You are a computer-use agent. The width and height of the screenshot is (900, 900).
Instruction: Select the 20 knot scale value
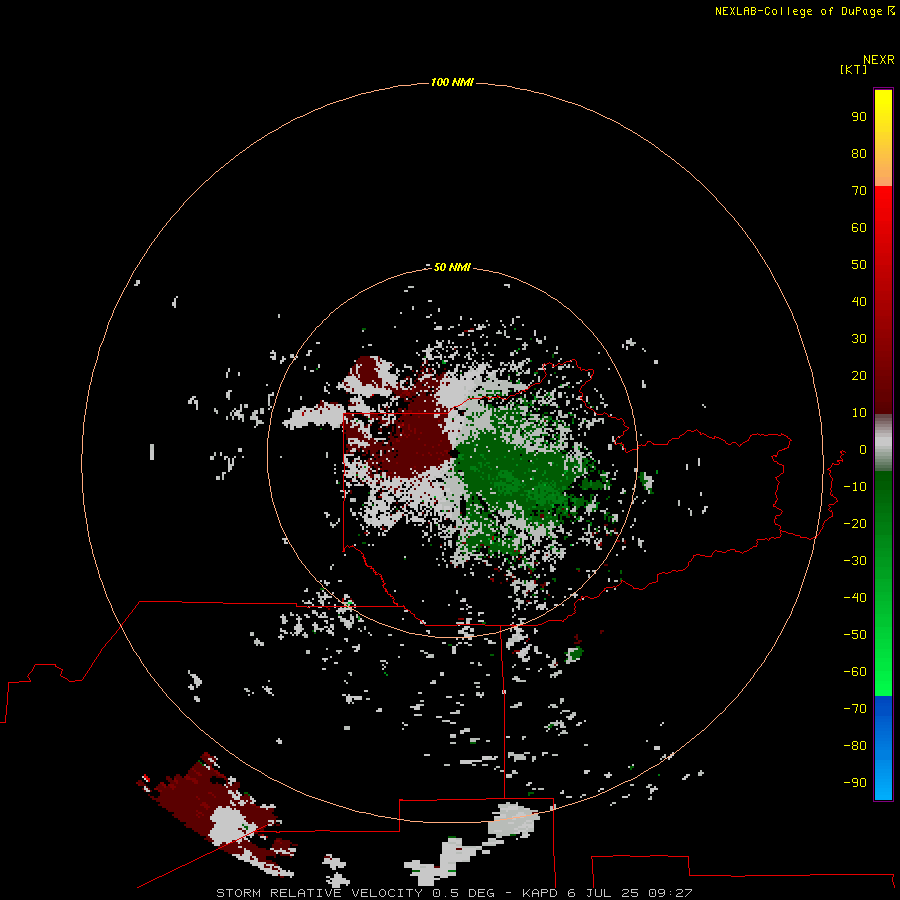pos(859,375)
